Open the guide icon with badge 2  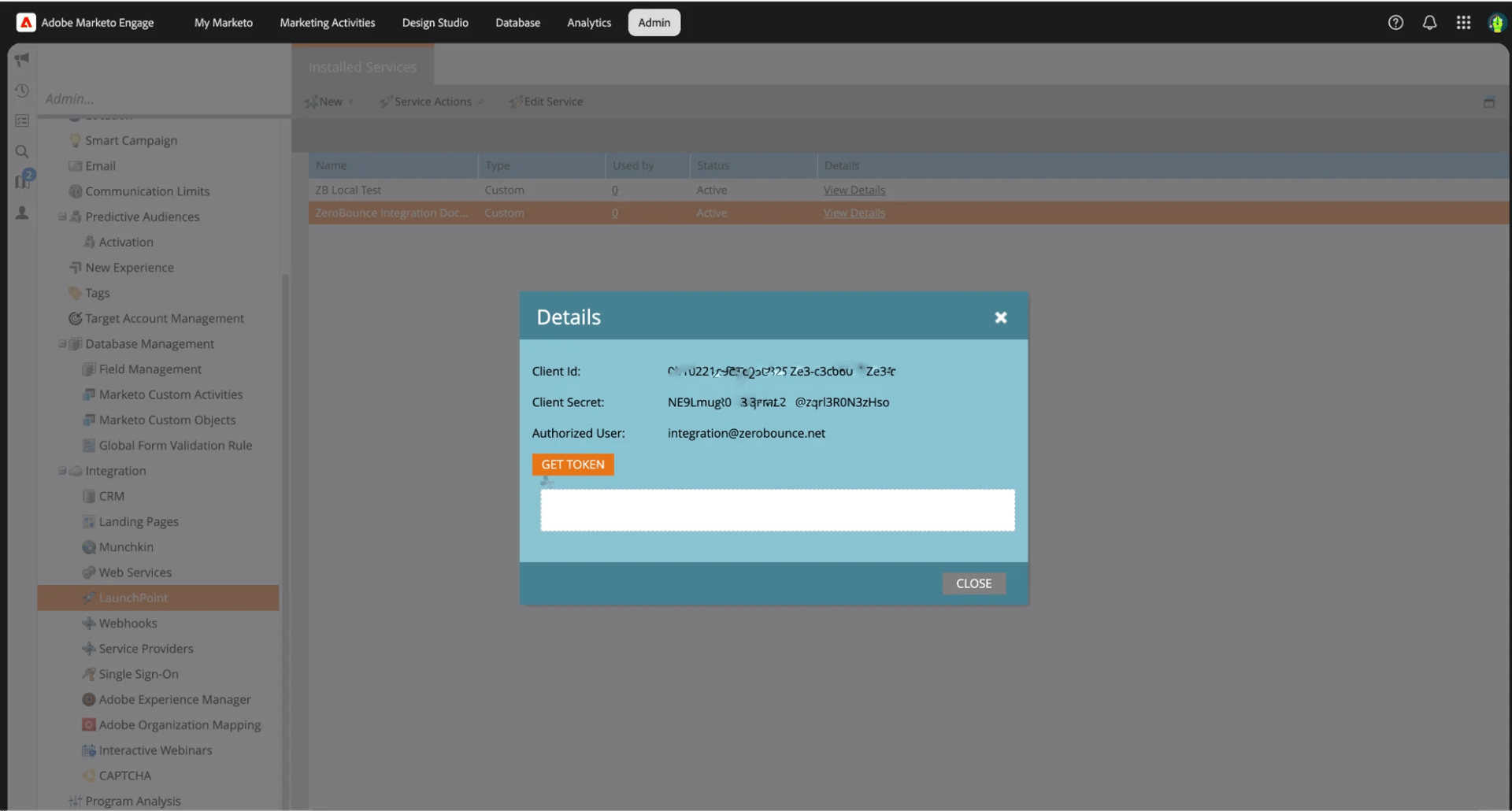point(22,181)
